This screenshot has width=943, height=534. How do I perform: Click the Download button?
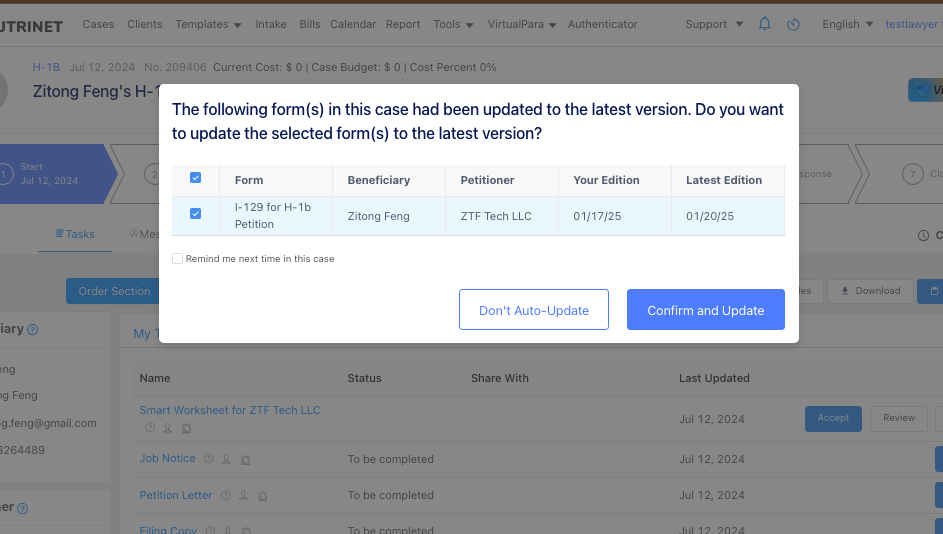pyautogui.click(x=870, y=291)
